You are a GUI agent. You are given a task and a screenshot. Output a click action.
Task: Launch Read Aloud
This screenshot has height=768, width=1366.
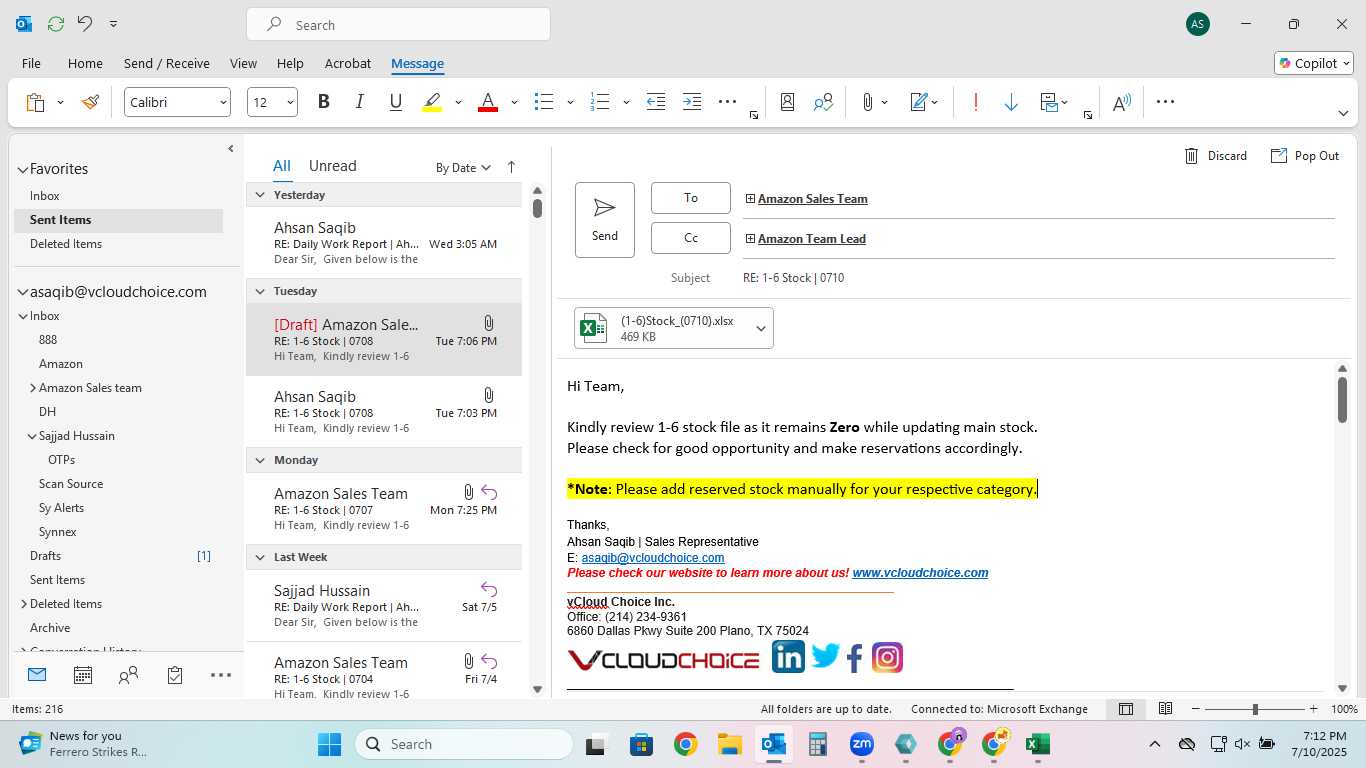[x=1121, y=102]
